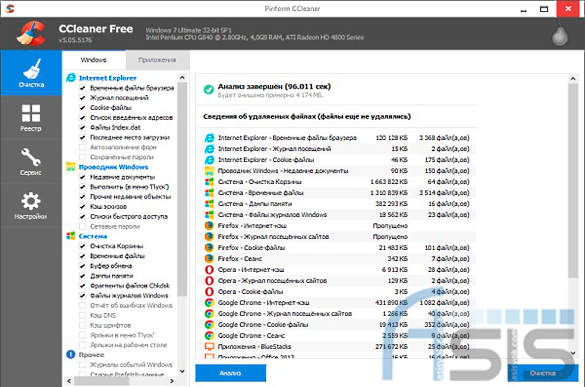585x387 pixels.
Task: Toggle Буфер обмена checkbox
Action: 82,266
